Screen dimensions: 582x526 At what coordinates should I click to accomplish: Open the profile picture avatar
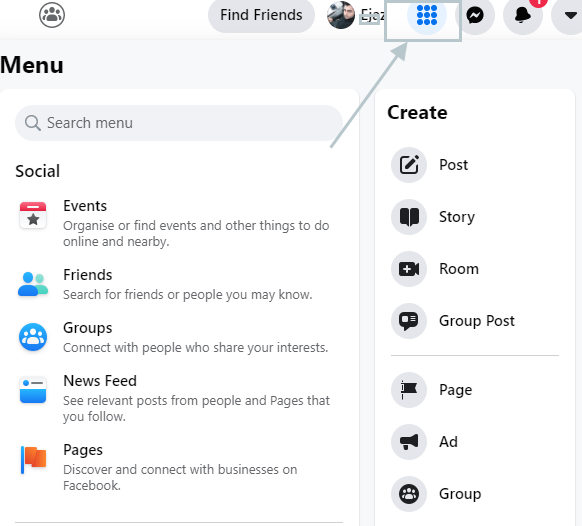pyautogui.click(x=341, y=15)
